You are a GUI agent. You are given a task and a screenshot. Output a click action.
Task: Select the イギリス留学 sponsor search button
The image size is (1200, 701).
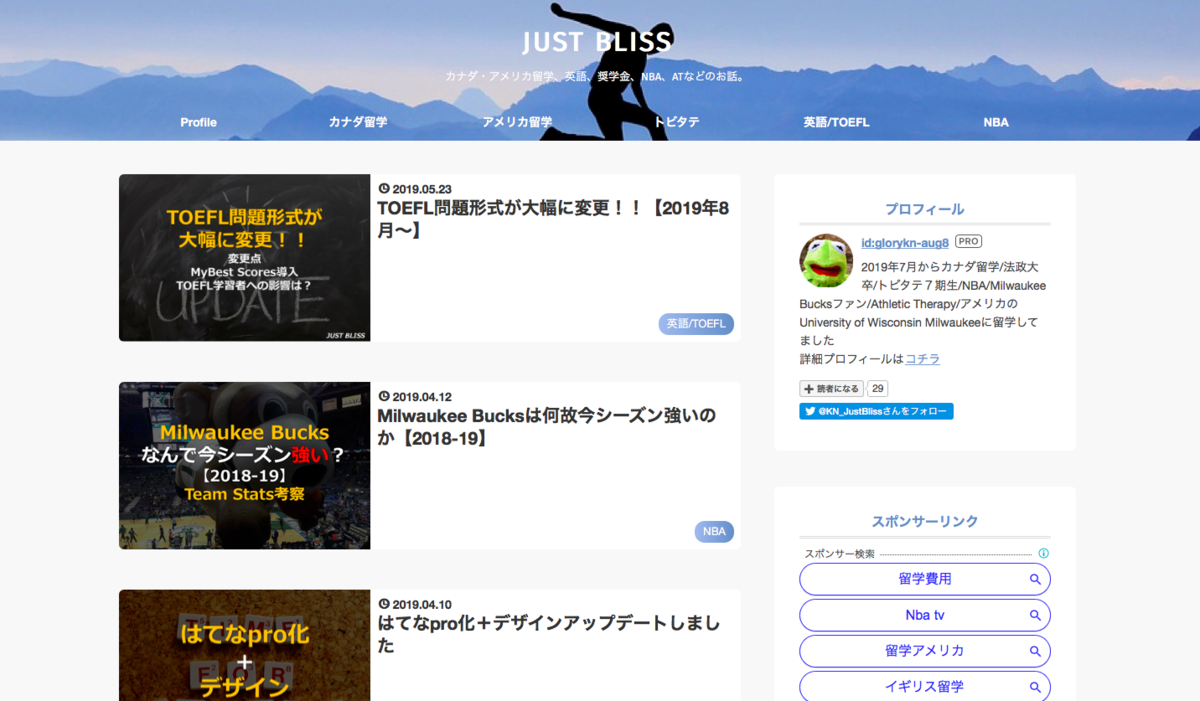[925, 687]
